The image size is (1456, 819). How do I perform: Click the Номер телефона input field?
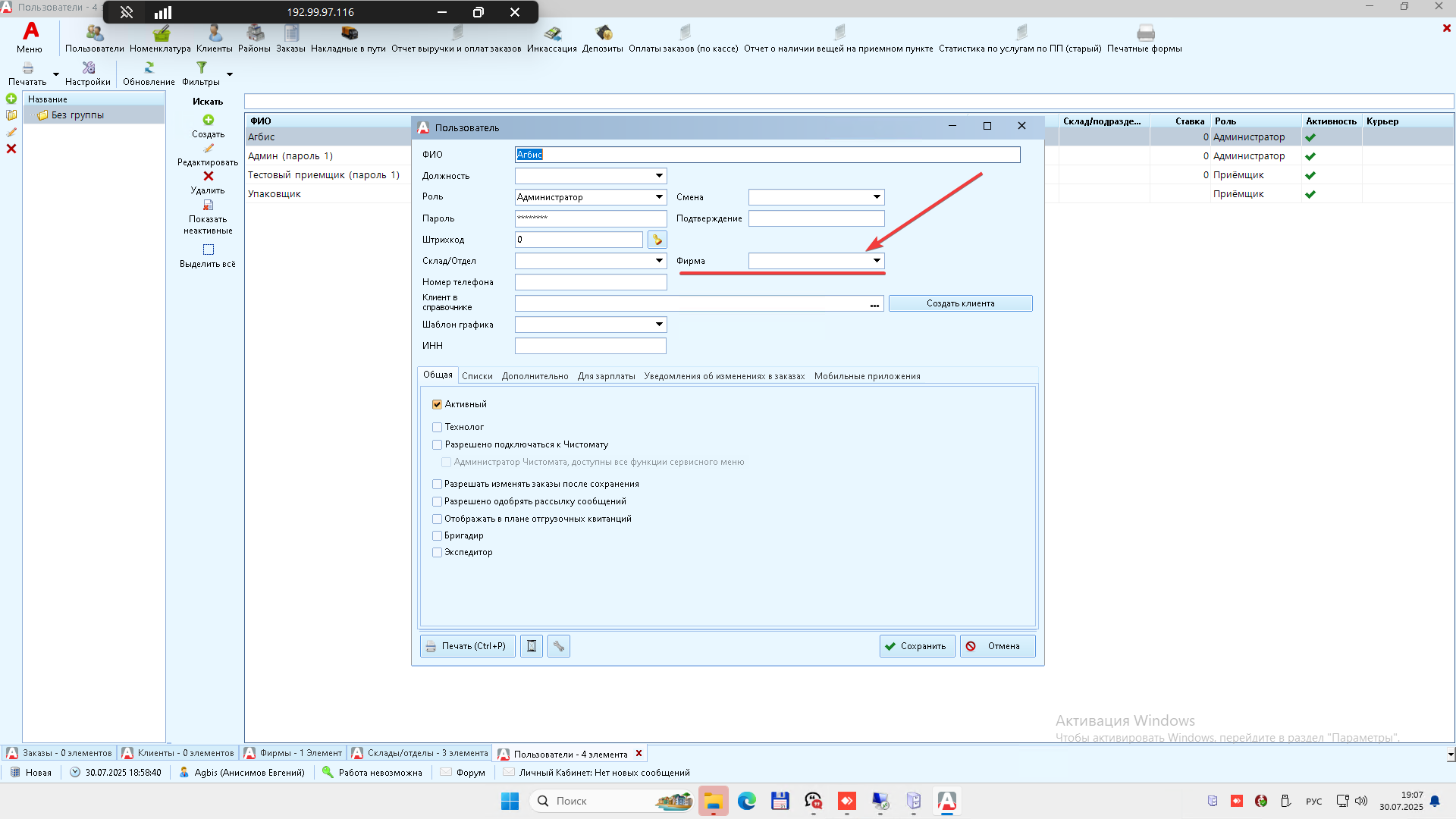click(x=591, y=282)
